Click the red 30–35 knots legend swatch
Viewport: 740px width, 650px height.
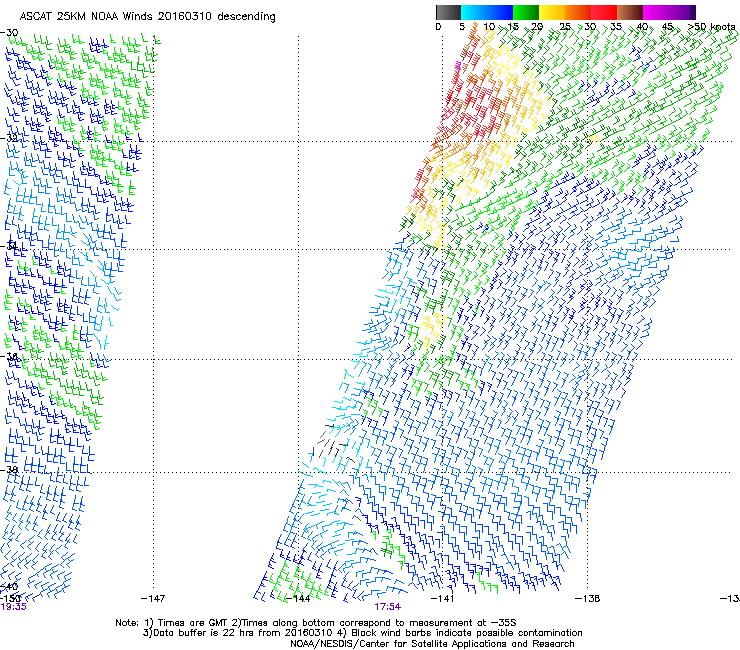click(x=604, y=12)
